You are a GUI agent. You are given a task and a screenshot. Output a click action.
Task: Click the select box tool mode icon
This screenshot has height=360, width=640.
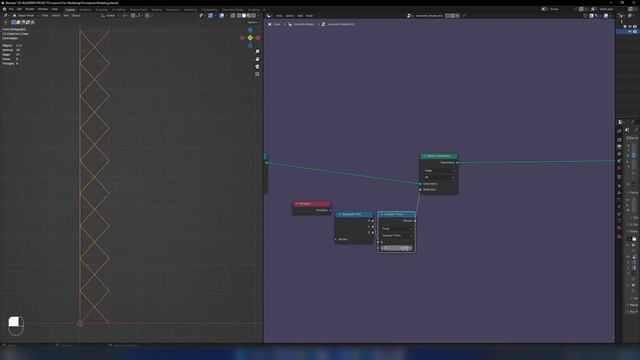tap(13, 22)
